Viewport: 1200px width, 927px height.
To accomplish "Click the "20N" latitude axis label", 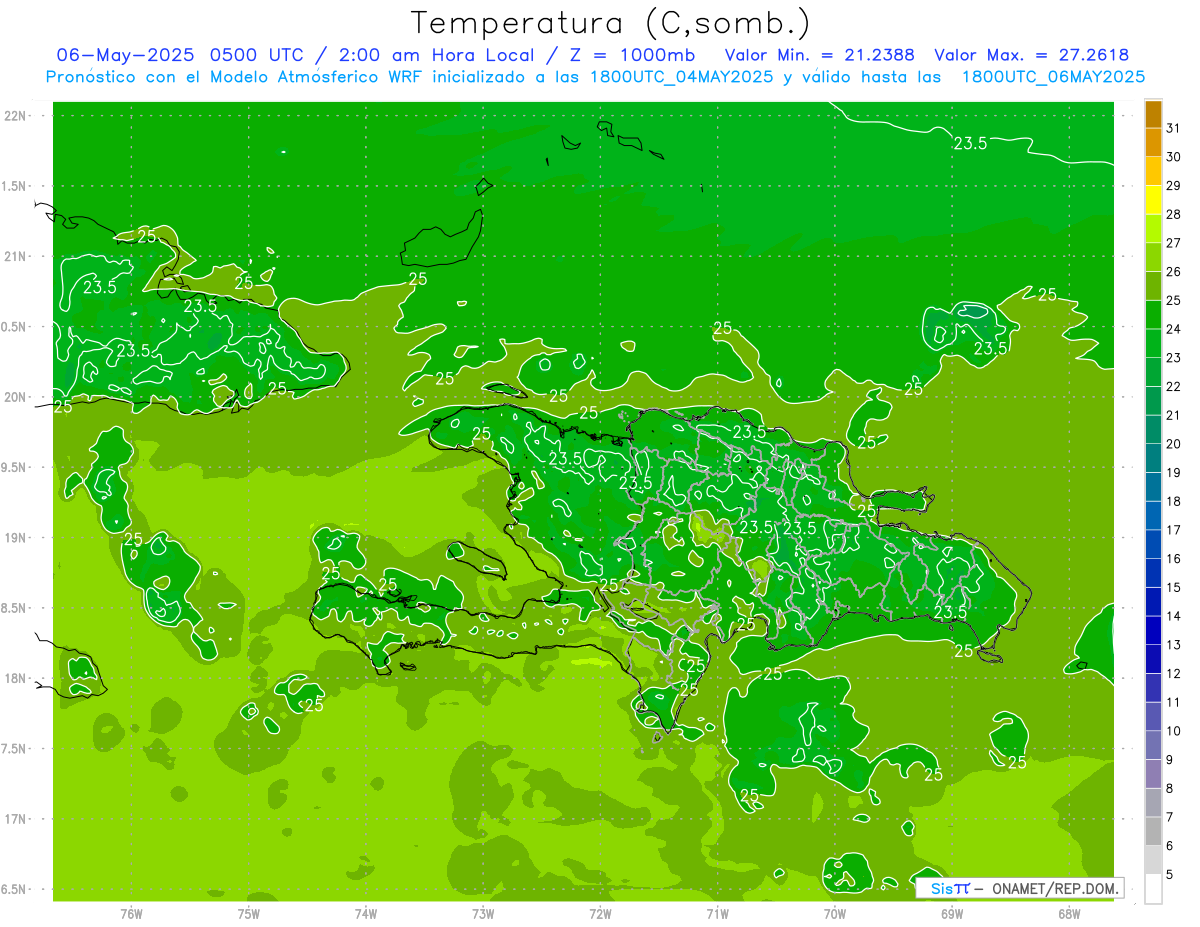I will click(15, 397).
